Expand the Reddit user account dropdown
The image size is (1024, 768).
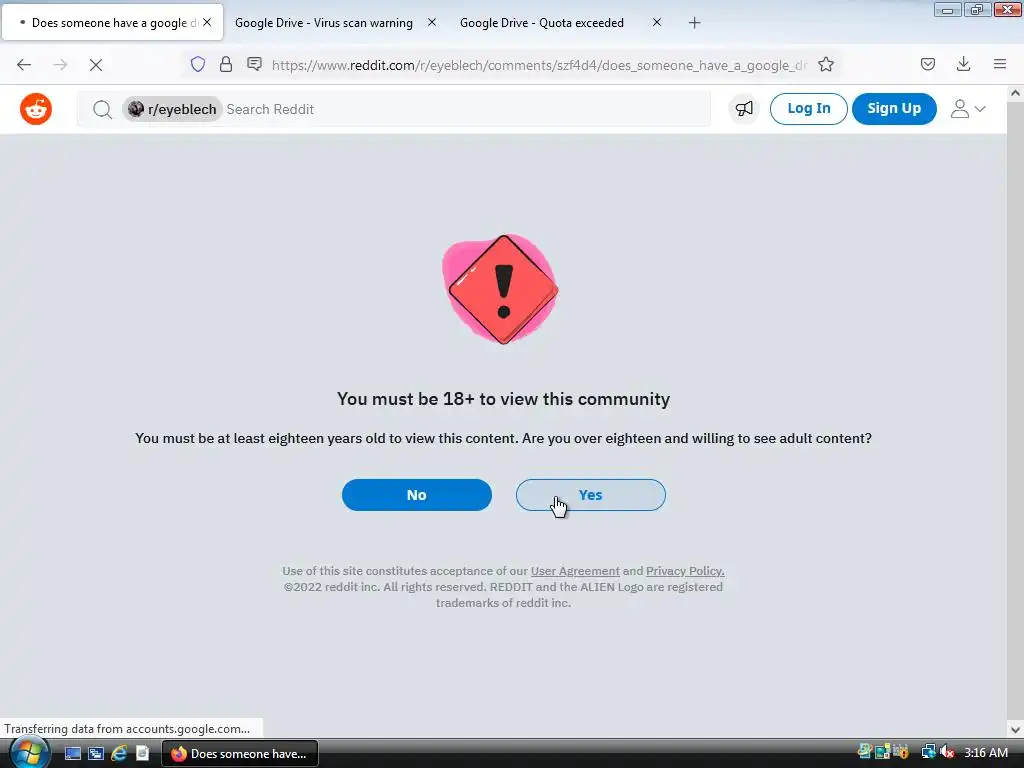coord(968,109)
